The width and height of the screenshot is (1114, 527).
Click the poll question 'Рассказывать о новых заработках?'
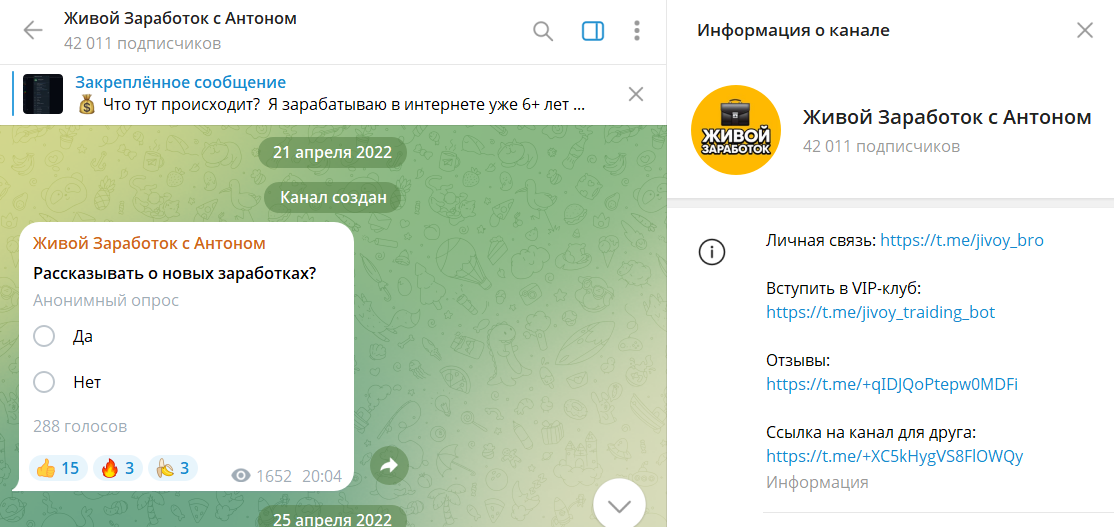[175, 273]
